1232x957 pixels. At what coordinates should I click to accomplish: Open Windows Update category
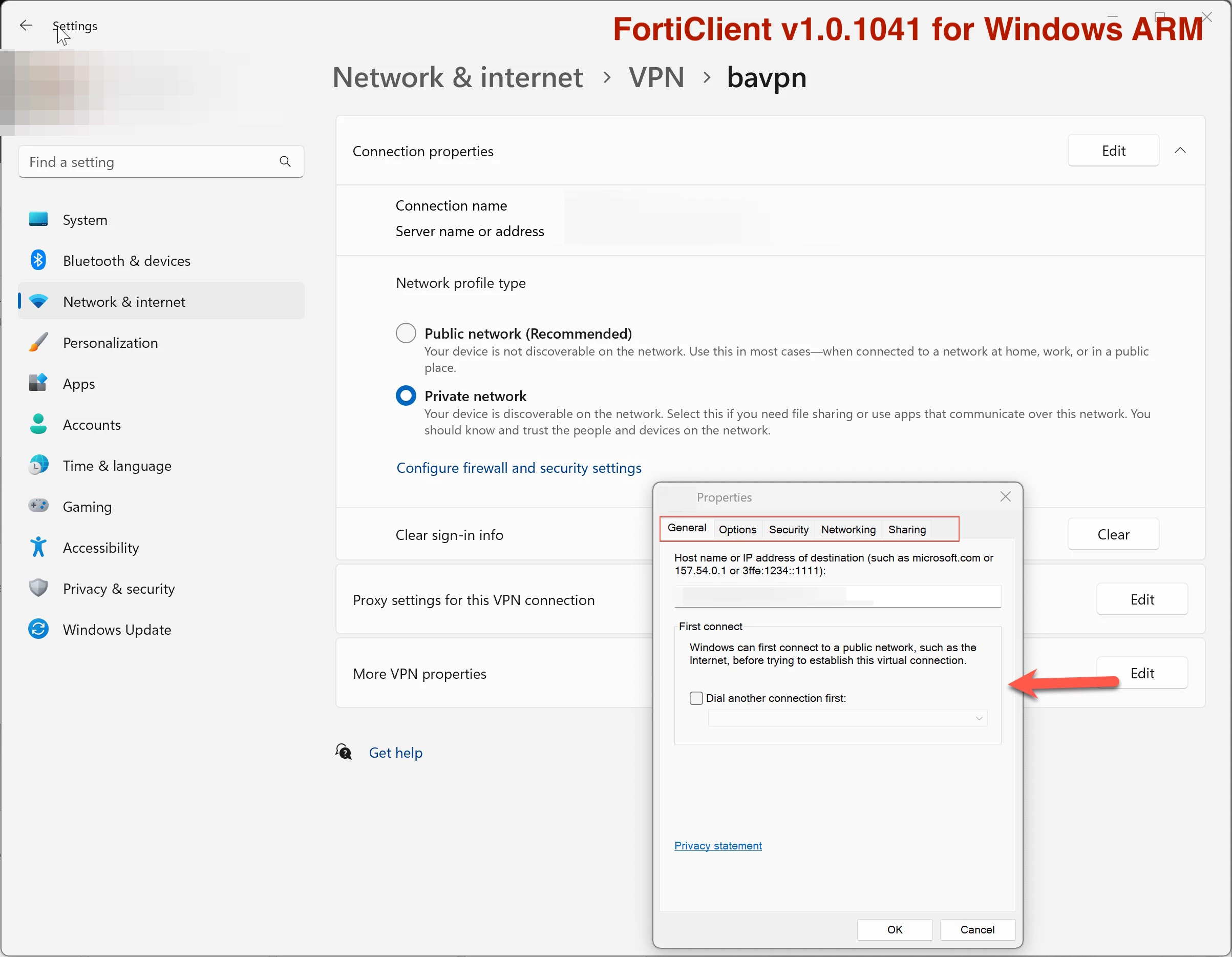161,629
